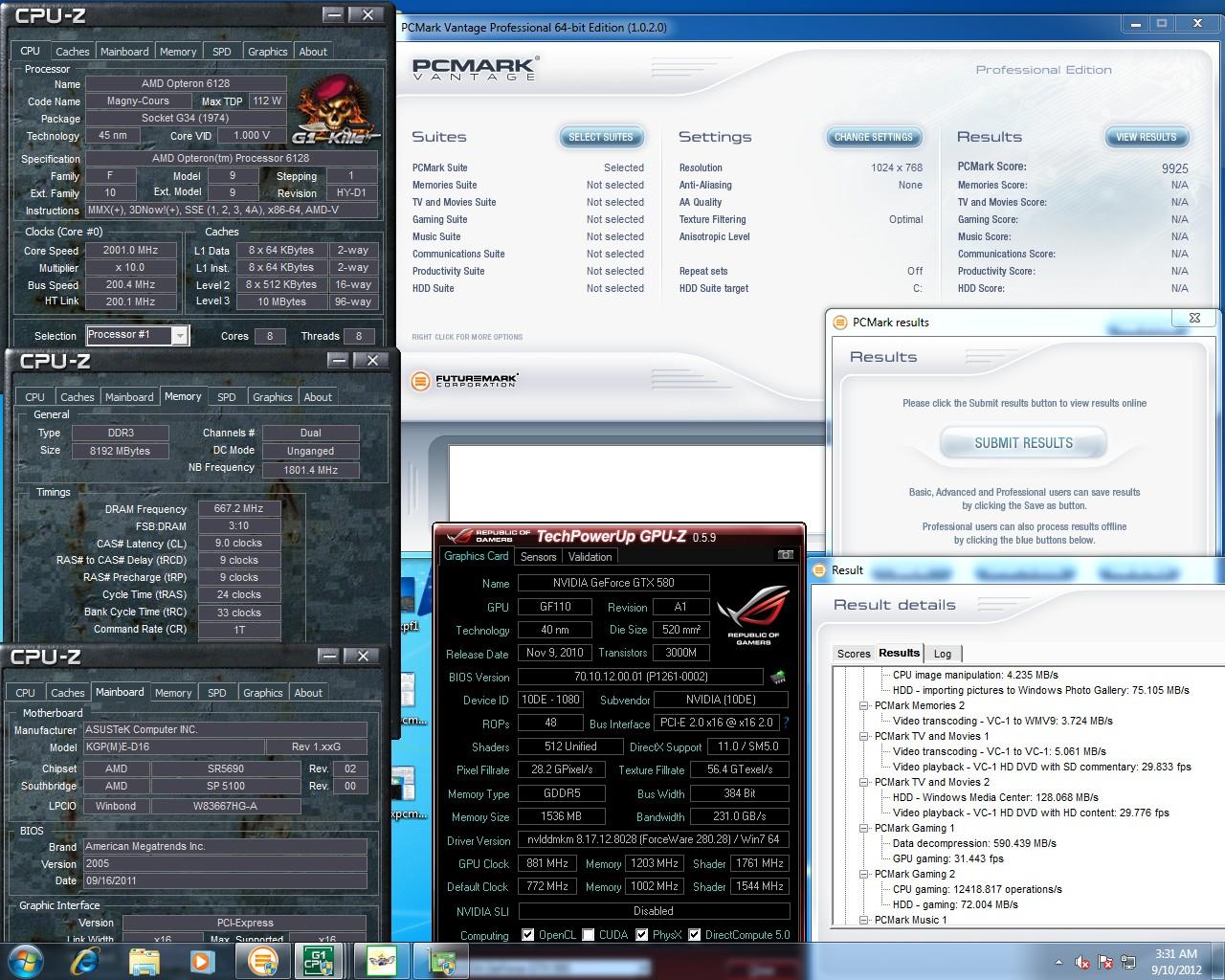Click the muted volume speaker tray icon

point(1082,962)
